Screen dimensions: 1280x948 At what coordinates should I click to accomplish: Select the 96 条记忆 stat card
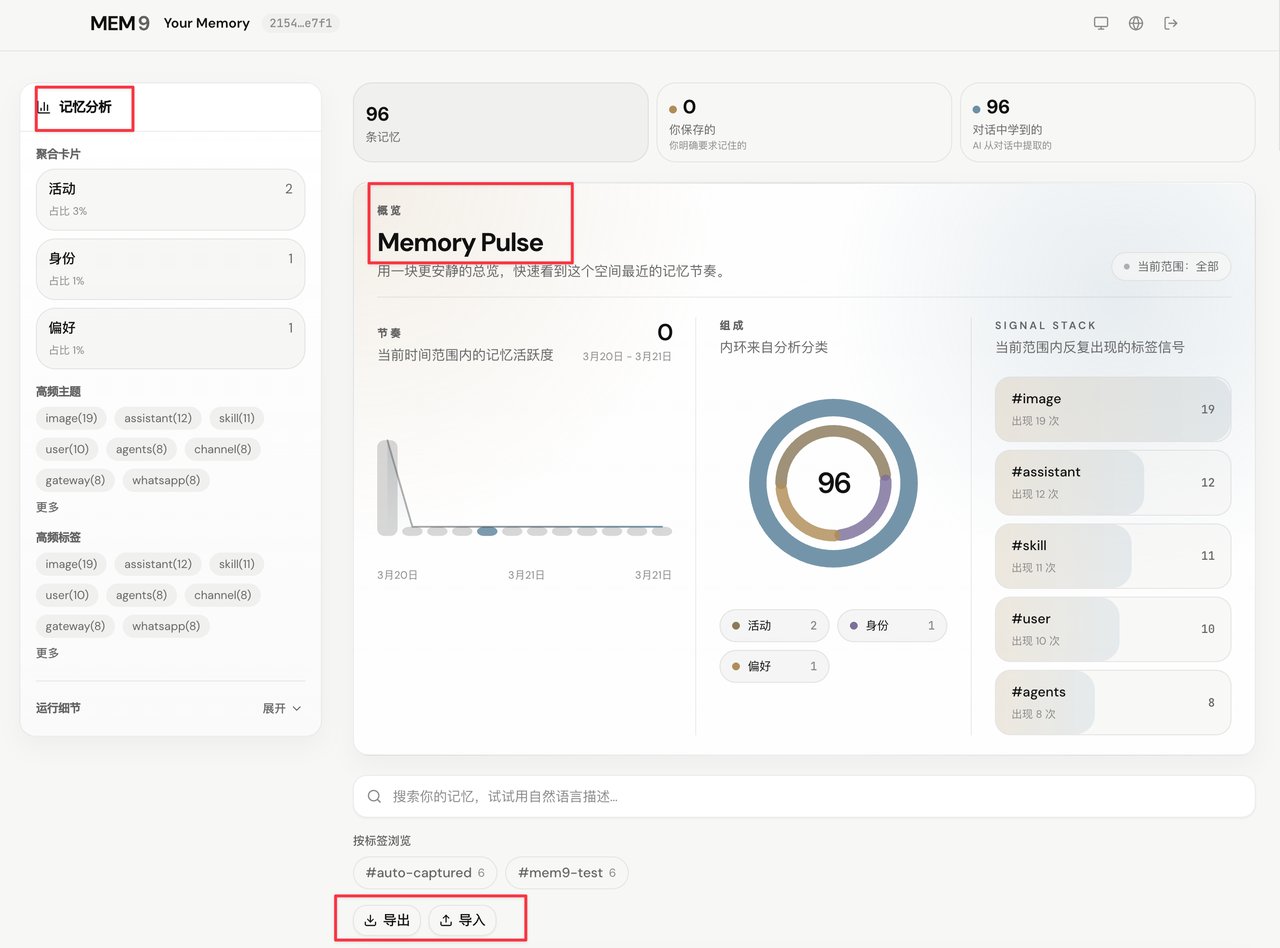pos(501,122)
